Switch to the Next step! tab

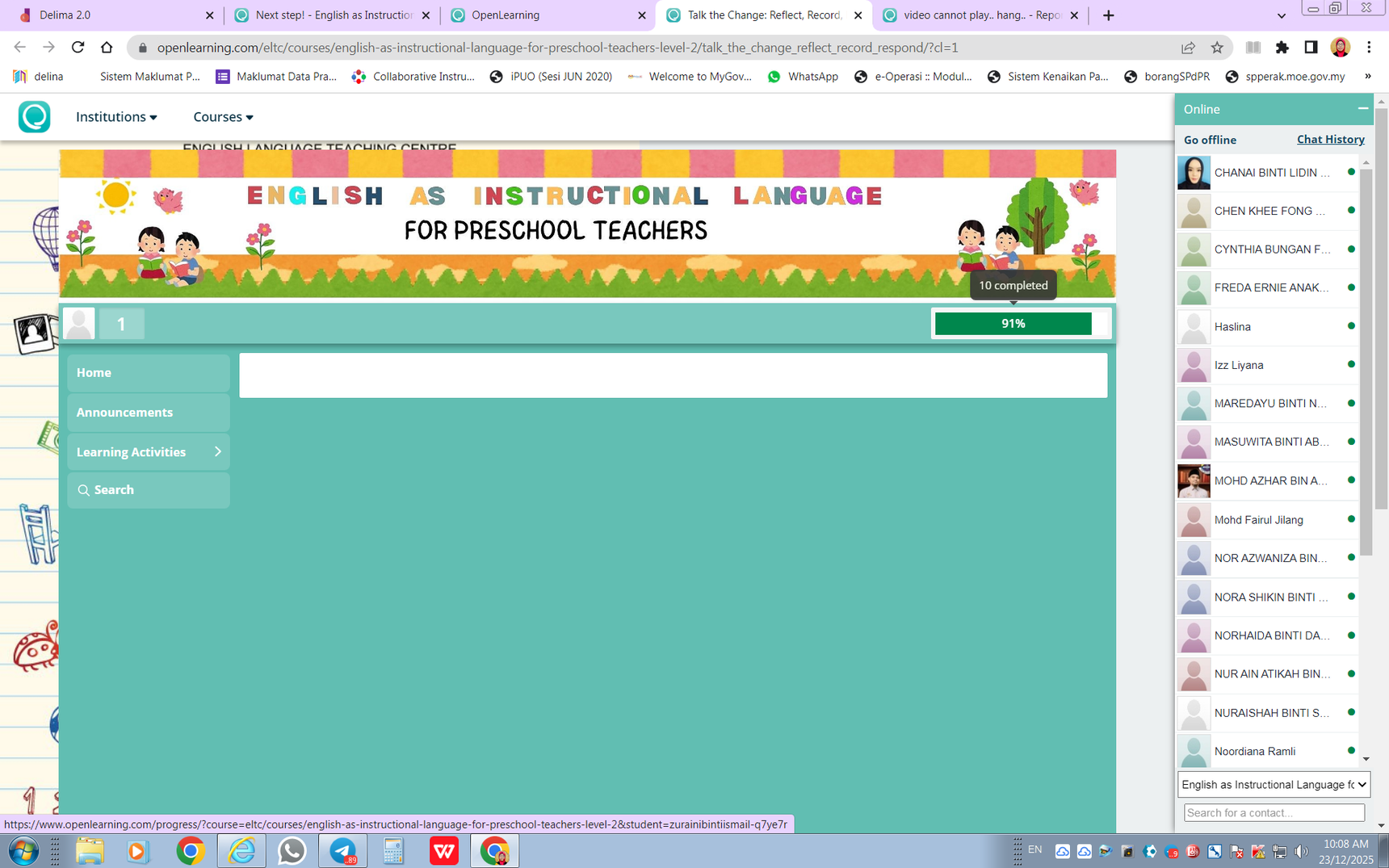tap(331, 15)
